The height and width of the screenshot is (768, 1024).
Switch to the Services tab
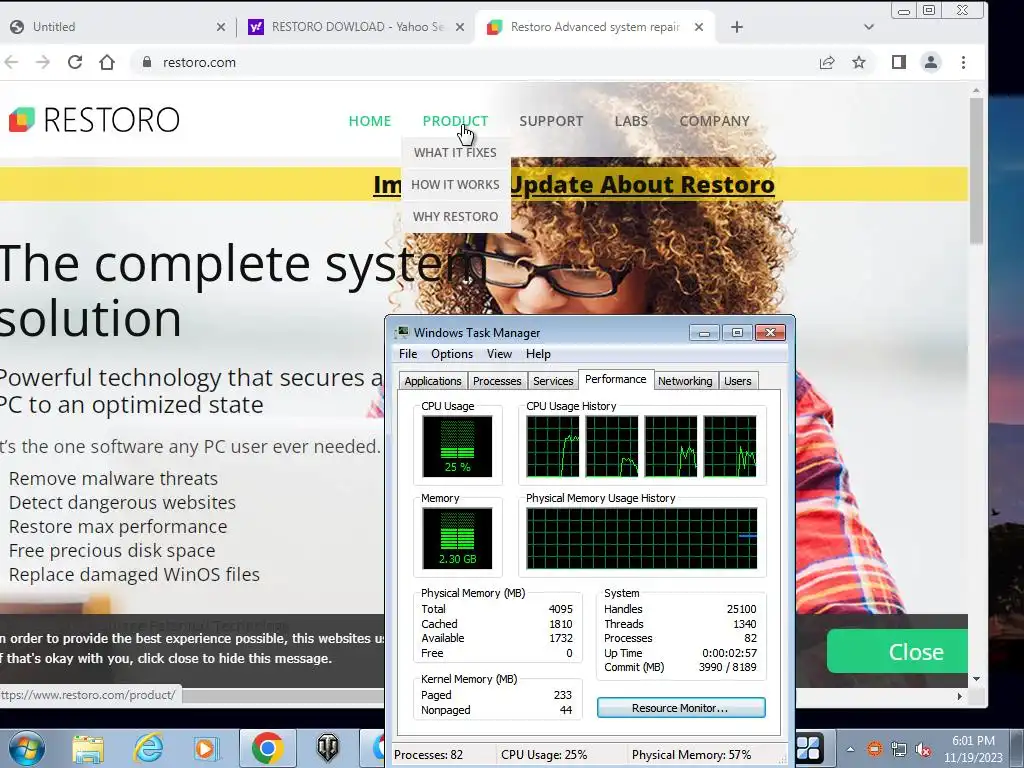click(553, 381)
